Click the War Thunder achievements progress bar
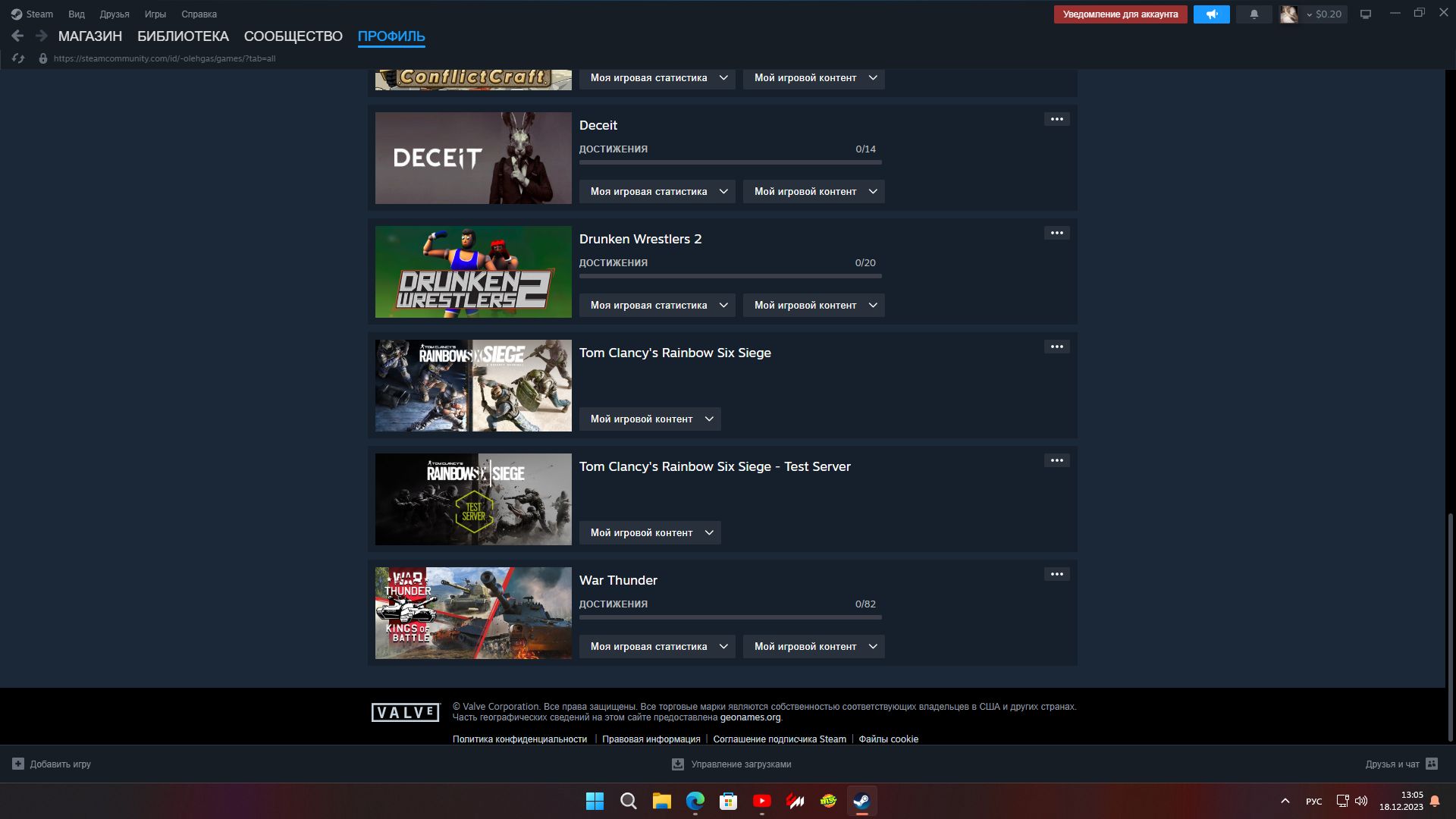This screenshot has height=819, width=1456. tap(730, 617)
